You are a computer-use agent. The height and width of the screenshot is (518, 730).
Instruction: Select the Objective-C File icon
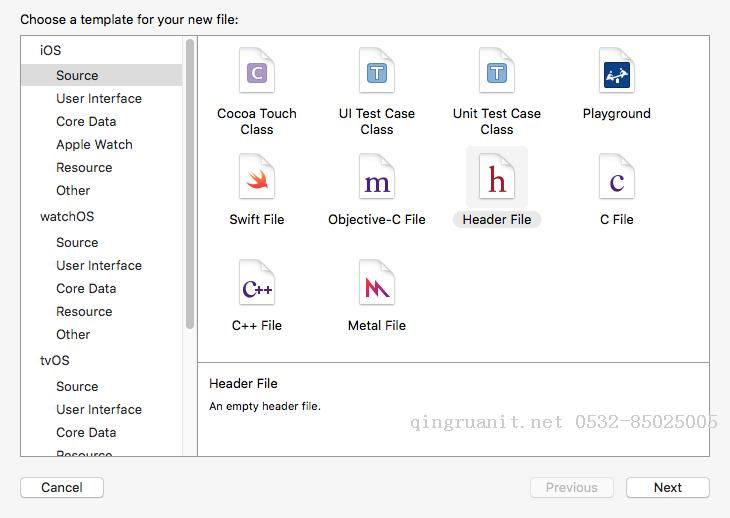click(x=377, y=177)
